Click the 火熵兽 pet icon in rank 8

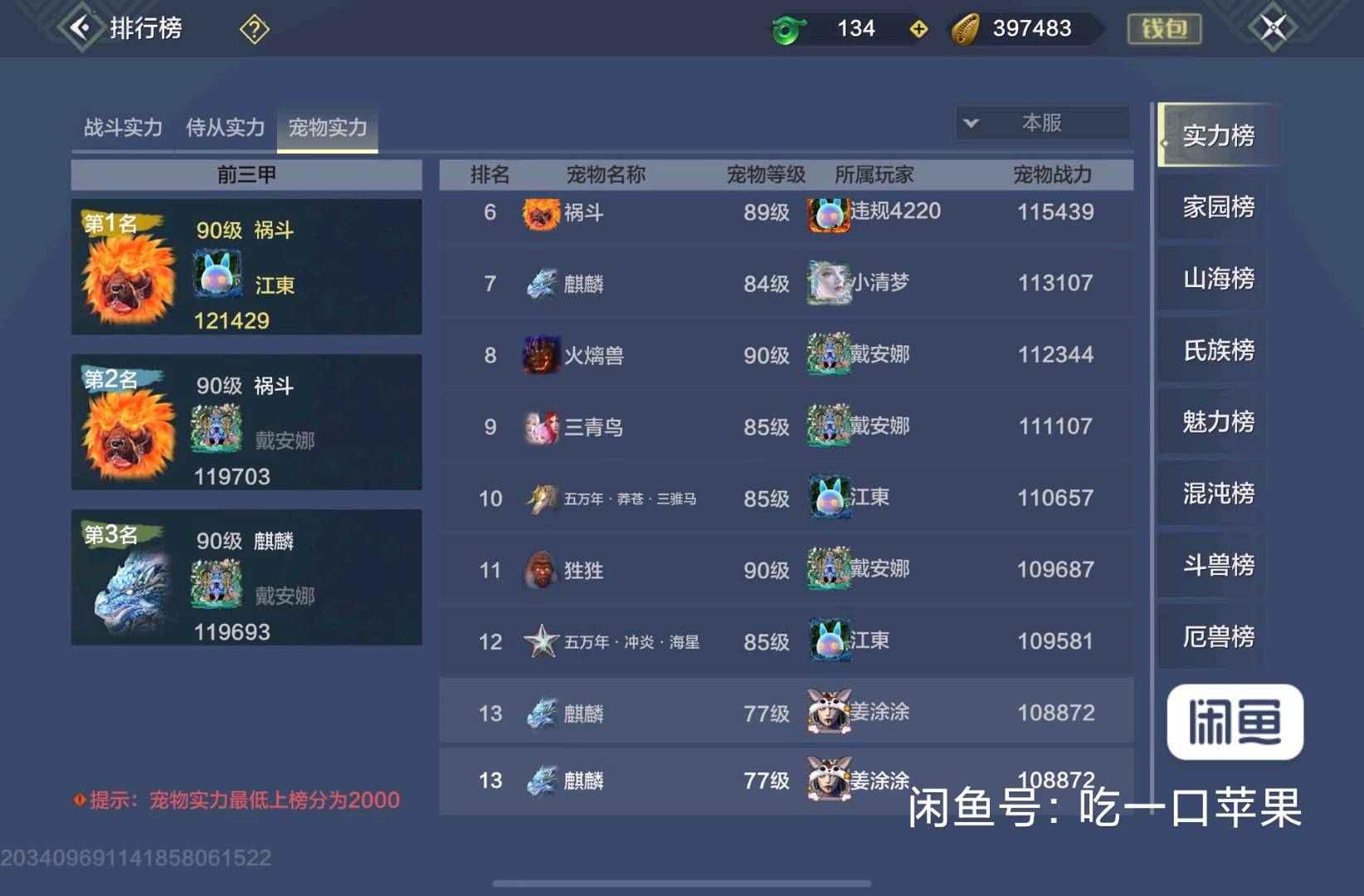click(541, 355)
